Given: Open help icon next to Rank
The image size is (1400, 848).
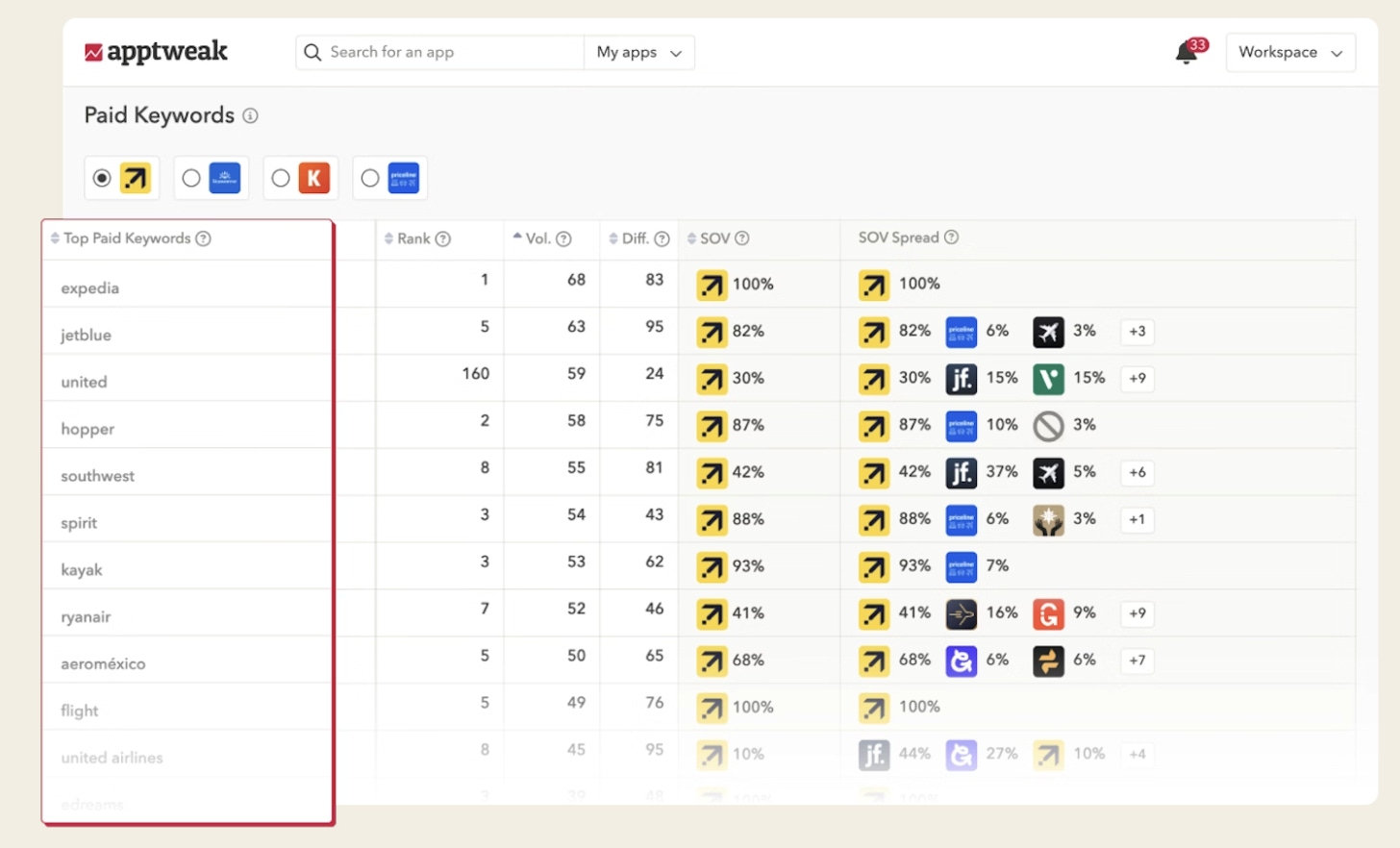Looking at the screenshot, I should pos(443,238).
